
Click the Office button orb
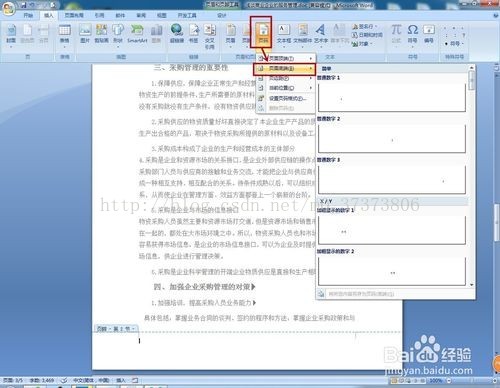[x=9, y=8]
